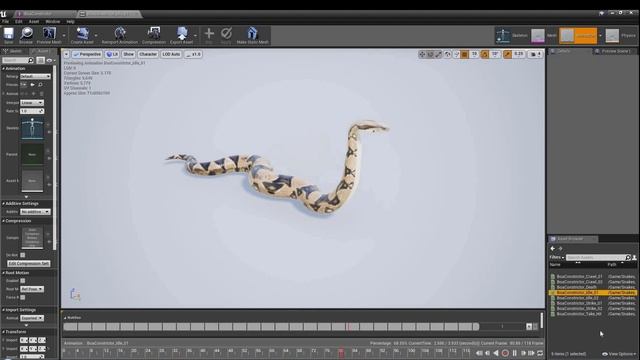
Task: Click the Character button in viewport
Action: [x=148, y=54]
